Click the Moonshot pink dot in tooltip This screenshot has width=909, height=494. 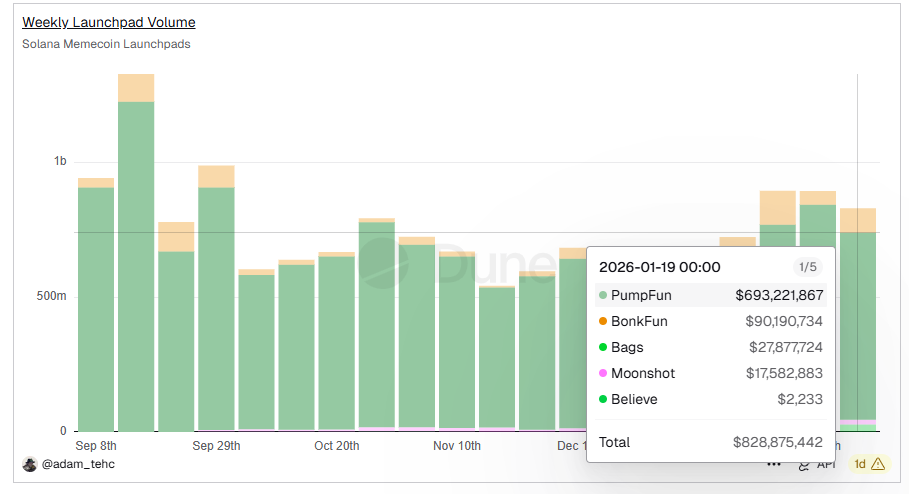(x=602, y=373)
